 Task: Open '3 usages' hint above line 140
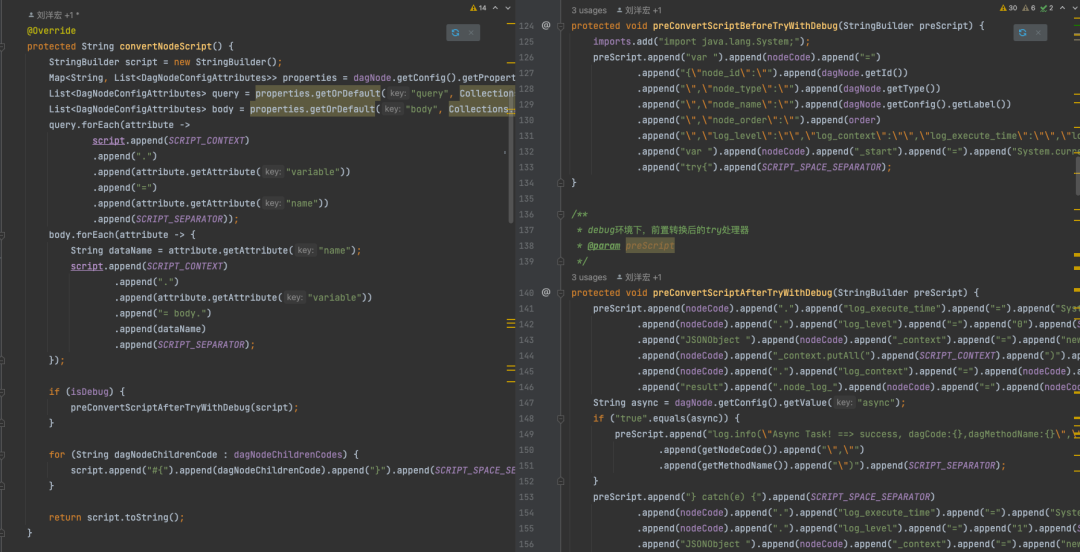[x=589, y=277]
